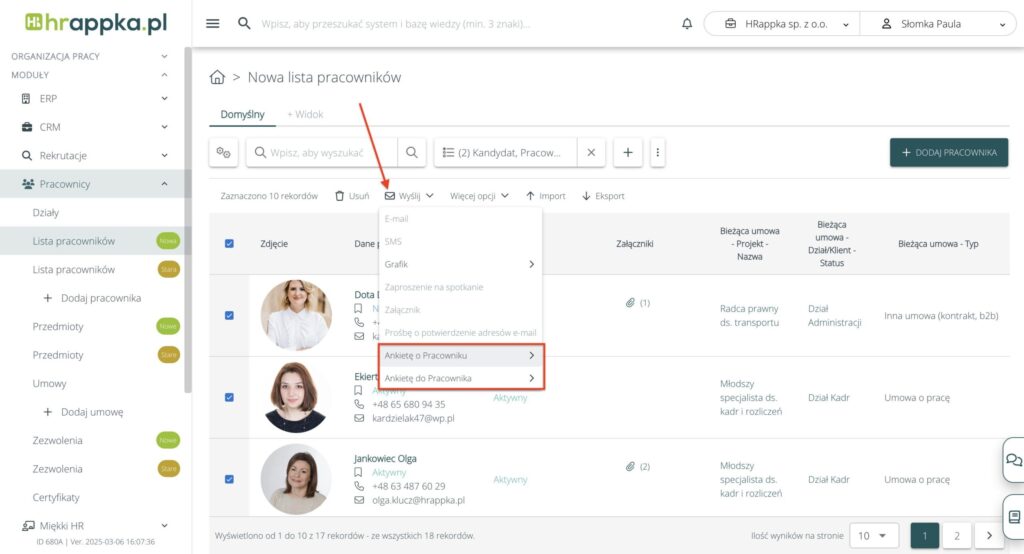Image resolution: width=1024 pixels, height=554 pixels.
Task: Click the notification bell icon
Action: pos(686,24)
